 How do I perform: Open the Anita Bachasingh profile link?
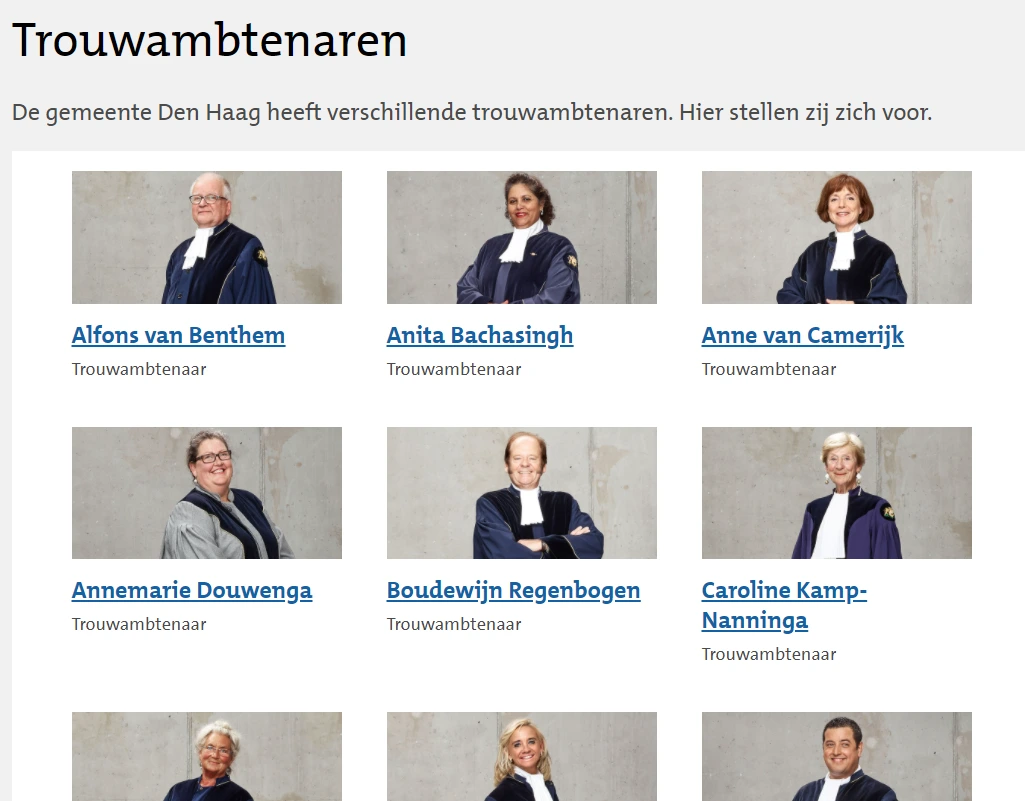480,335
